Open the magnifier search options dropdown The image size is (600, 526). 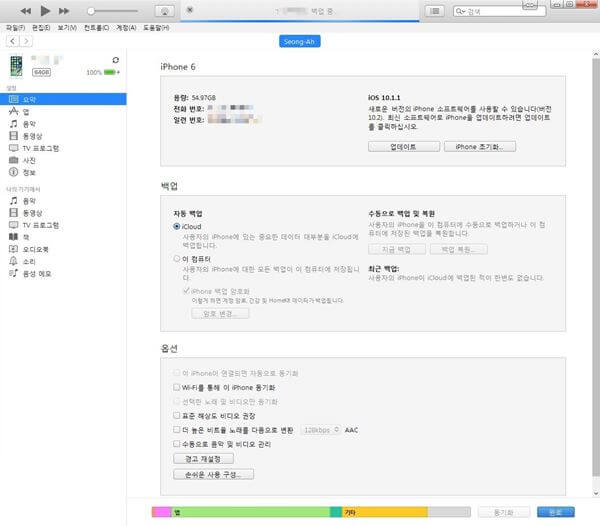pyautogui.click(x=460, y=11)
